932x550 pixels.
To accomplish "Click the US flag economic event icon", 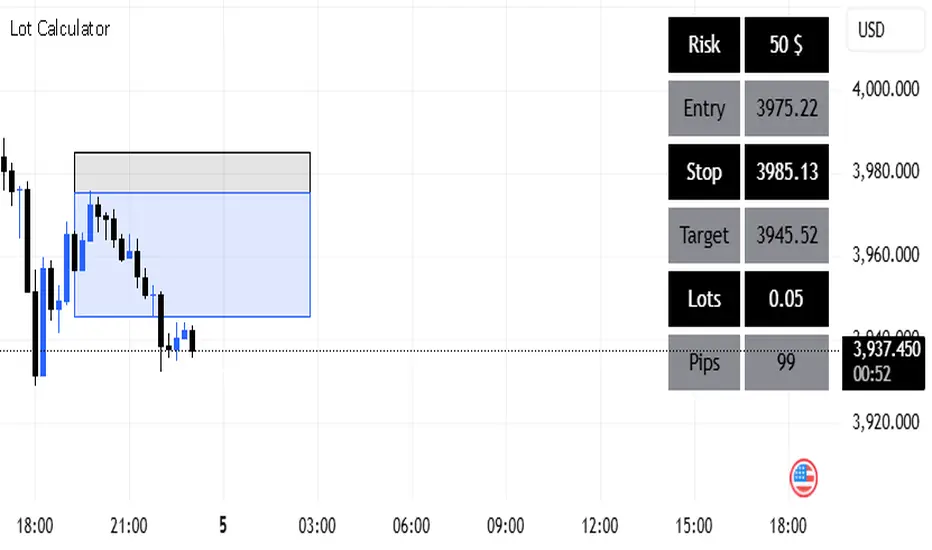I will pos(804,477).
